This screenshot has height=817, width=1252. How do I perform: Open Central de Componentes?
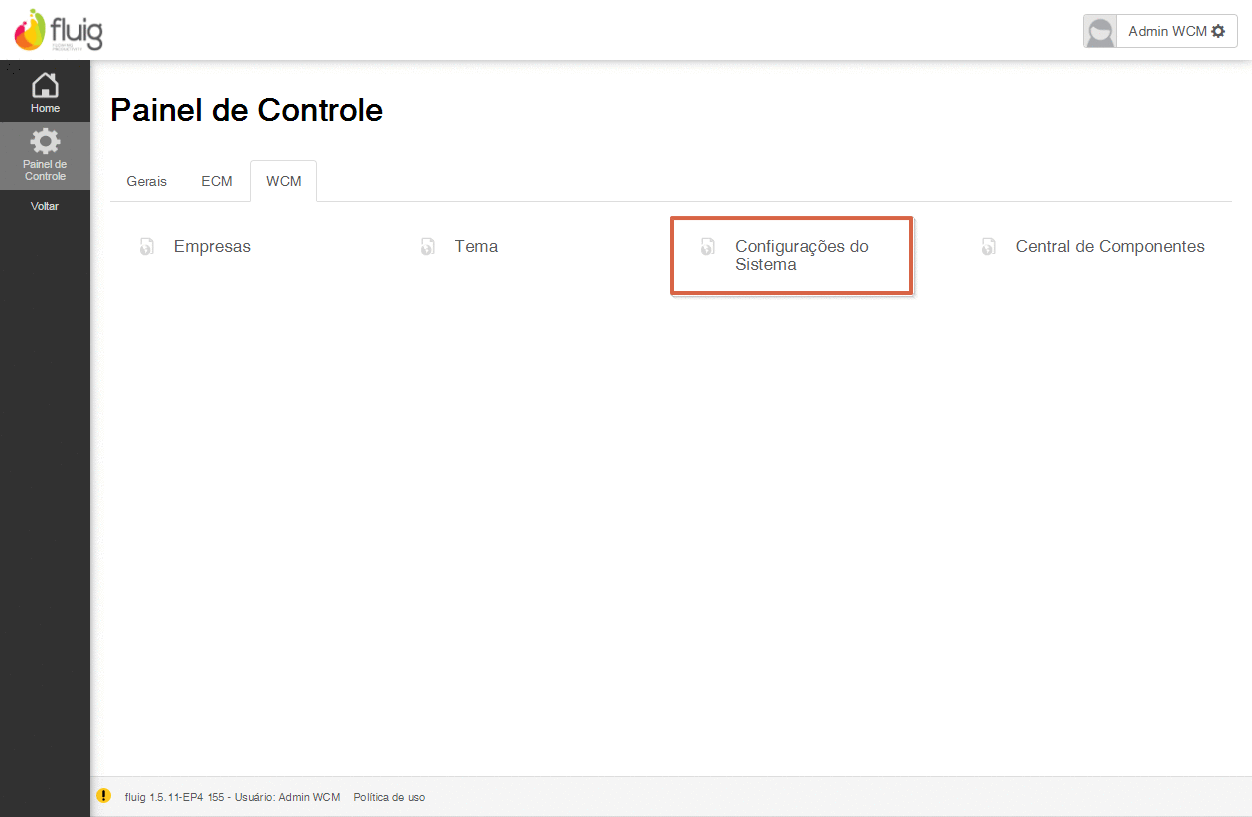1110,246
